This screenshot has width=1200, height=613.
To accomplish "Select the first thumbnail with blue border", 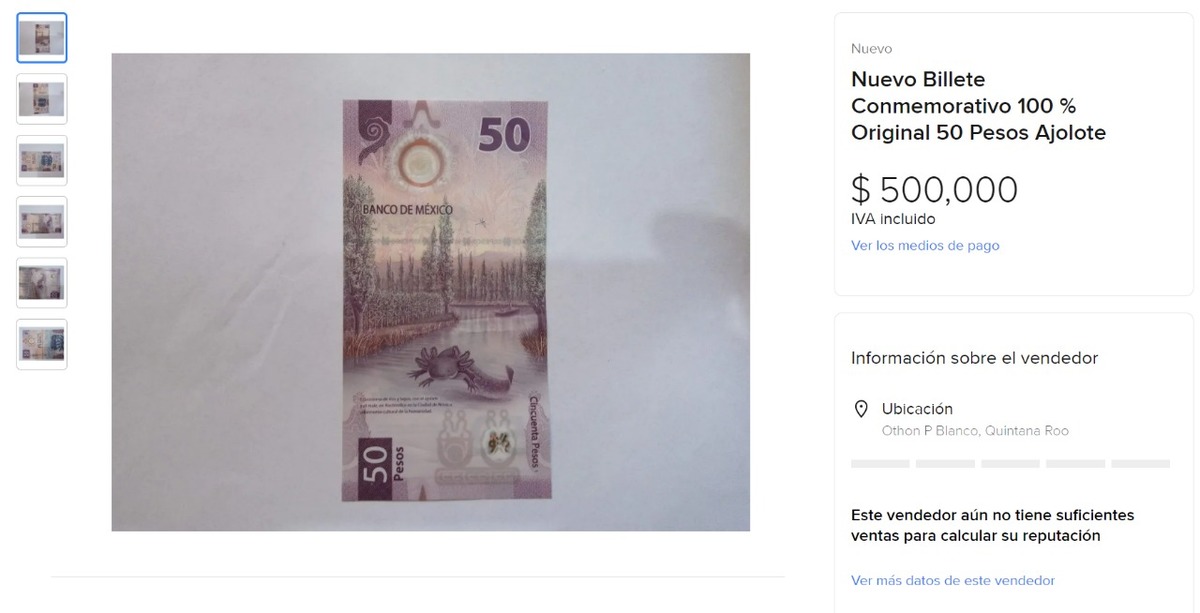I will click(42, 38).
